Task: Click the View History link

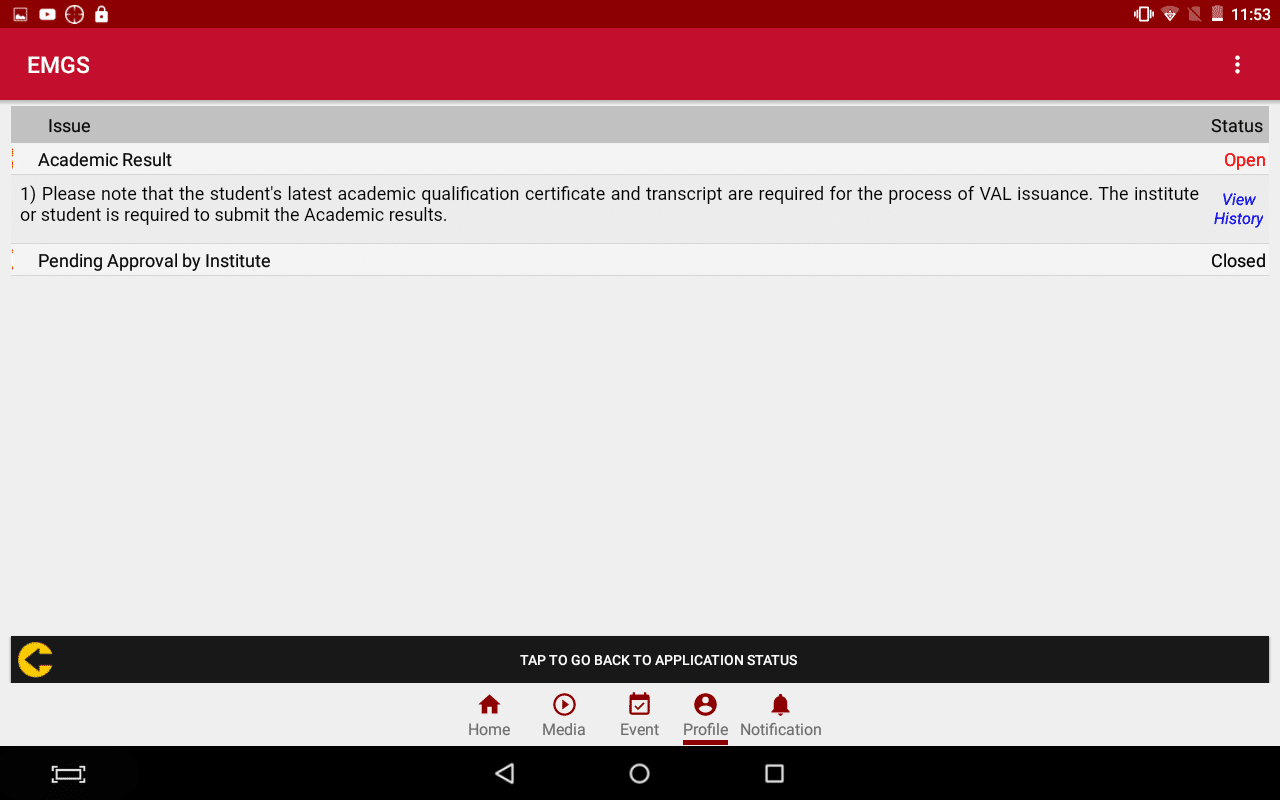Action: click(x=1238, y=209)
